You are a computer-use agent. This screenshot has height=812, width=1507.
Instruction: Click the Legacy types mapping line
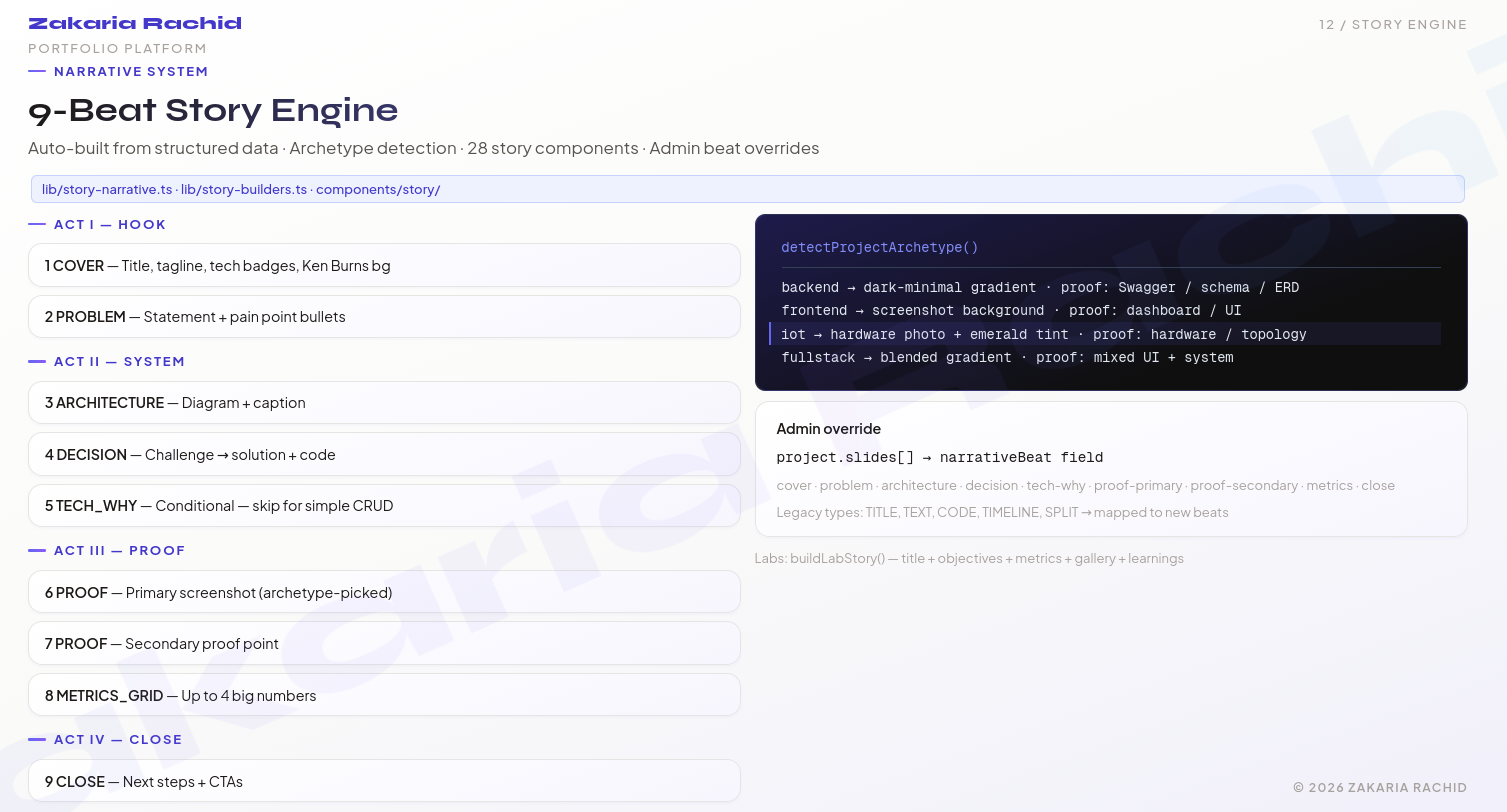click(x=1002, y=513)
